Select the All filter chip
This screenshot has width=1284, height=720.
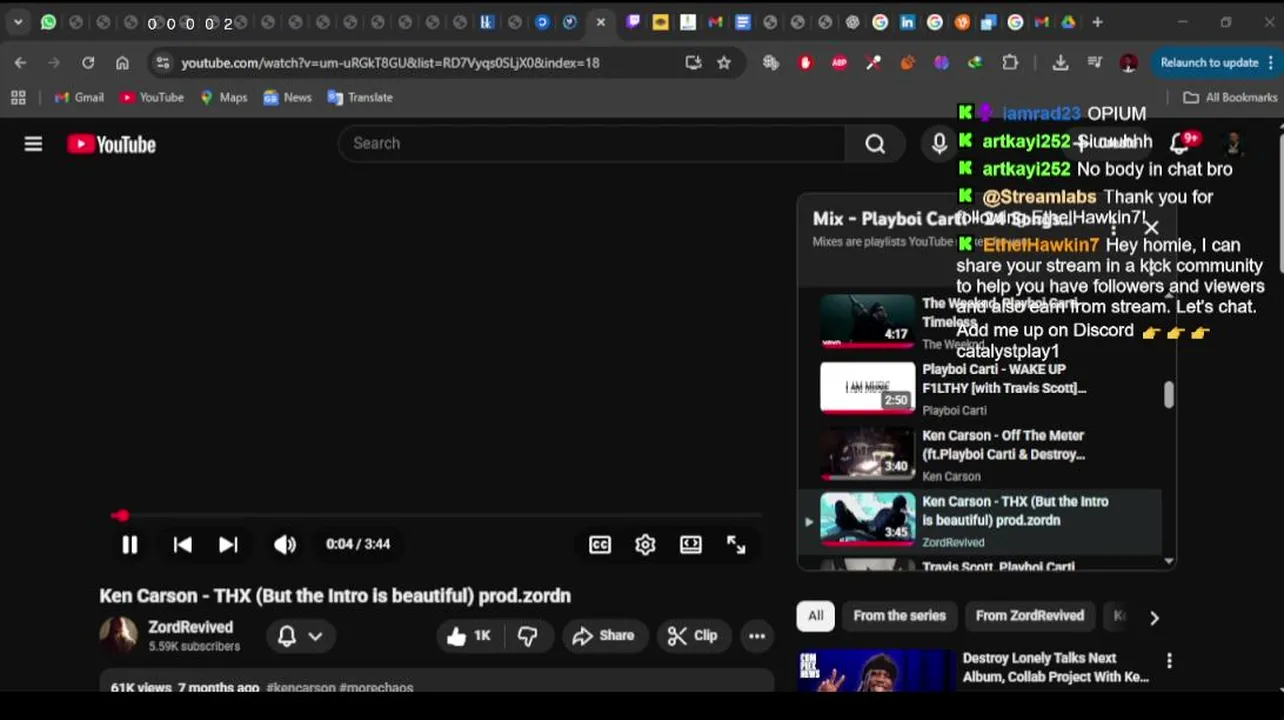point(816,616)
